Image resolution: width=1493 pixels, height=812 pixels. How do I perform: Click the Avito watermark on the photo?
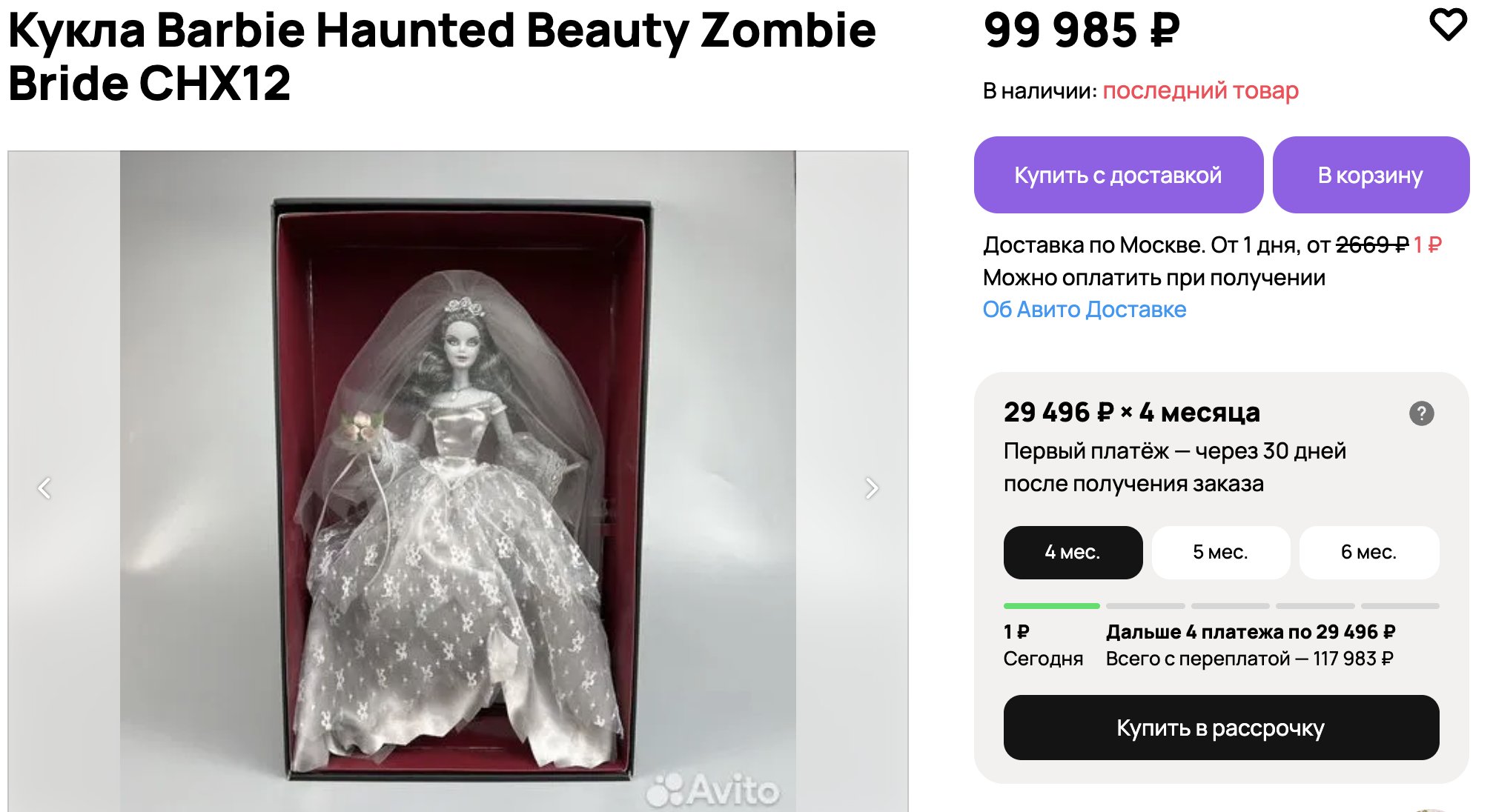coord(713,790)
